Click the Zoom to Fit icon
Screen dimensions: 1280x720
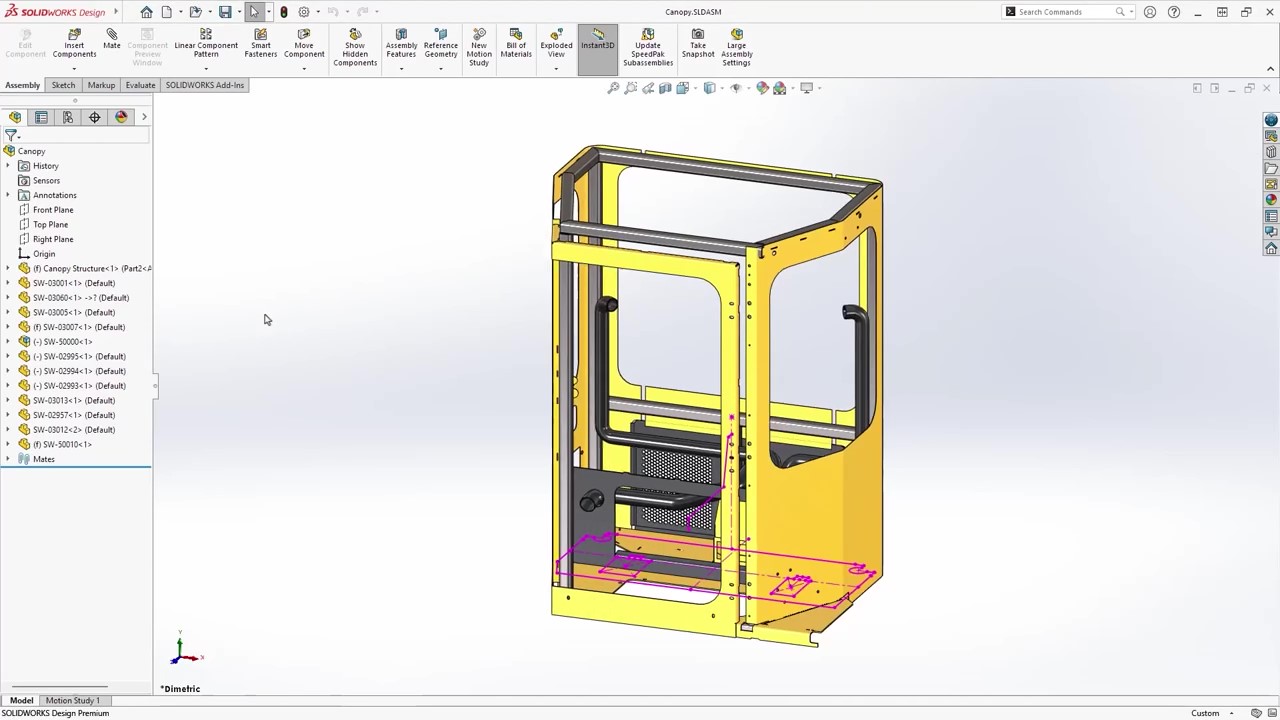pyautogui.click(x=613, y=88)
